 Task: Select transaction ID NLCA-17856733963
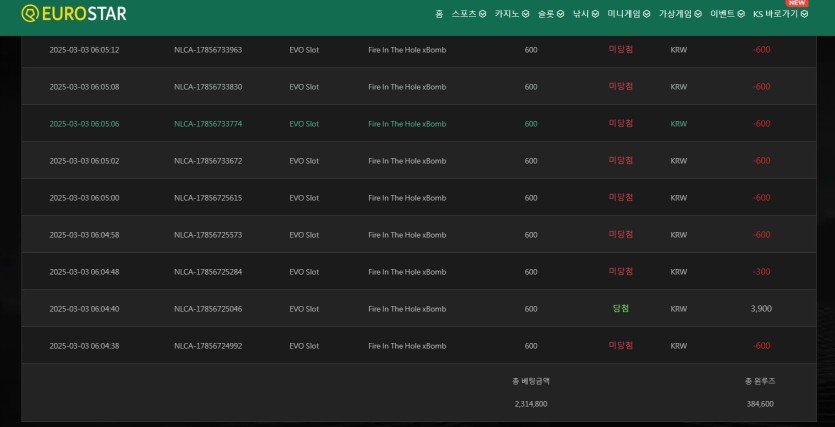pyautogui.click(x=208, y=50)
